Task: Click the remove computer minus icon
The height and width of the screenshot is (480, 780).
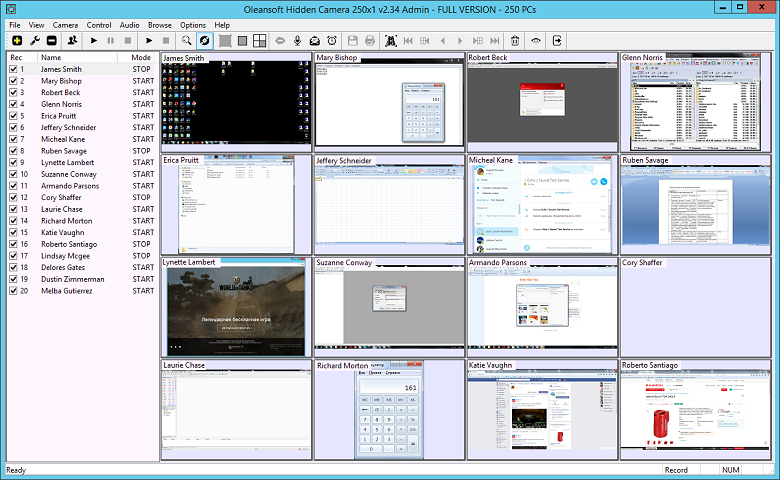Action: point(51,41)
